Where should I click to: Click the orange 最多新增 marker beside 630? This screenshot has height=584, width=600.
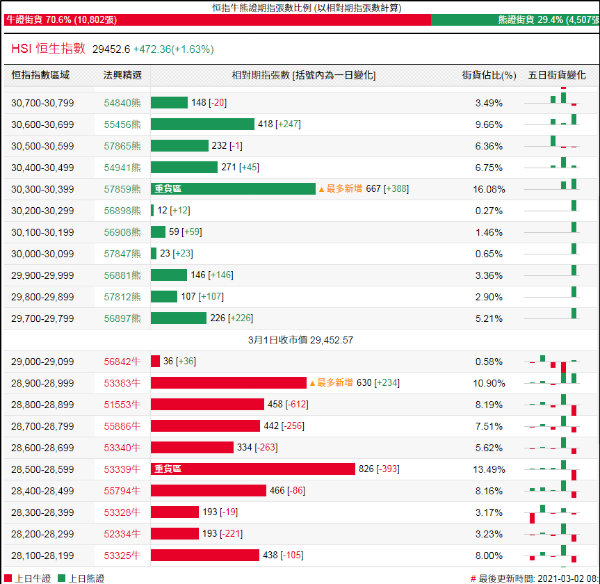pos(331,383)
